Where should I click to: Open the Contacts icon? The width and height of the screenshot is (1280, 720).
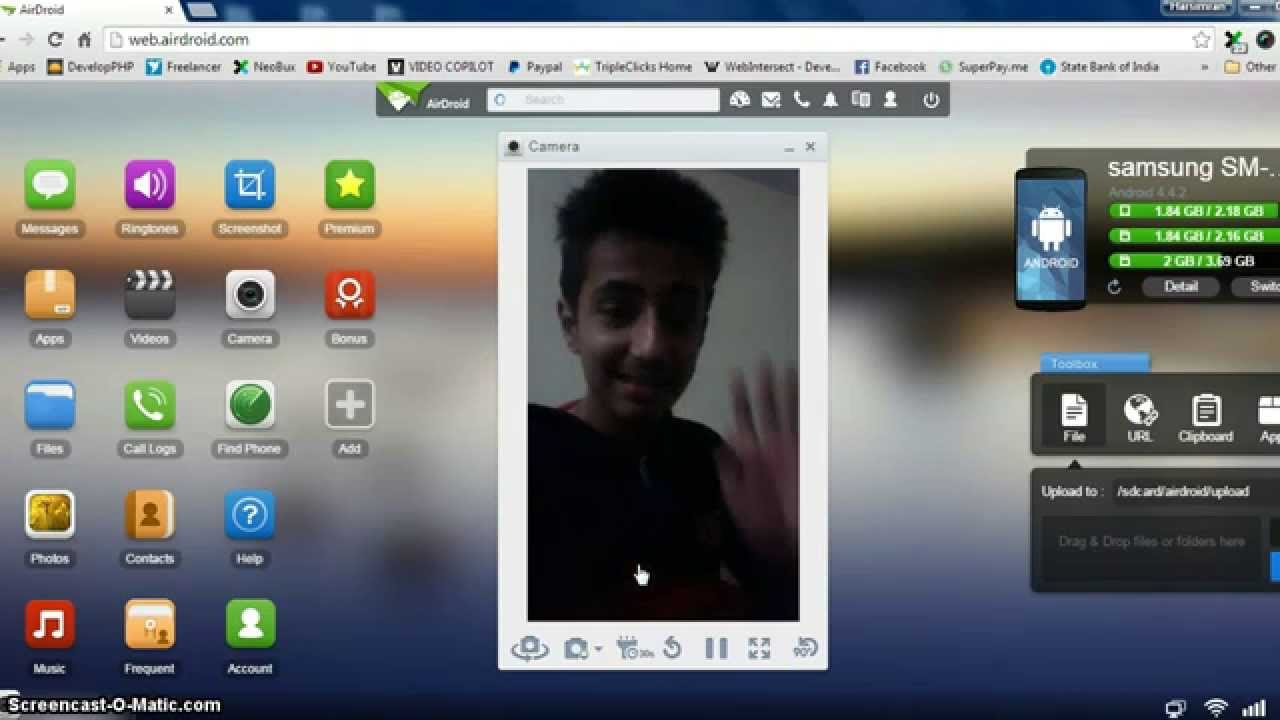coord(150,515)
